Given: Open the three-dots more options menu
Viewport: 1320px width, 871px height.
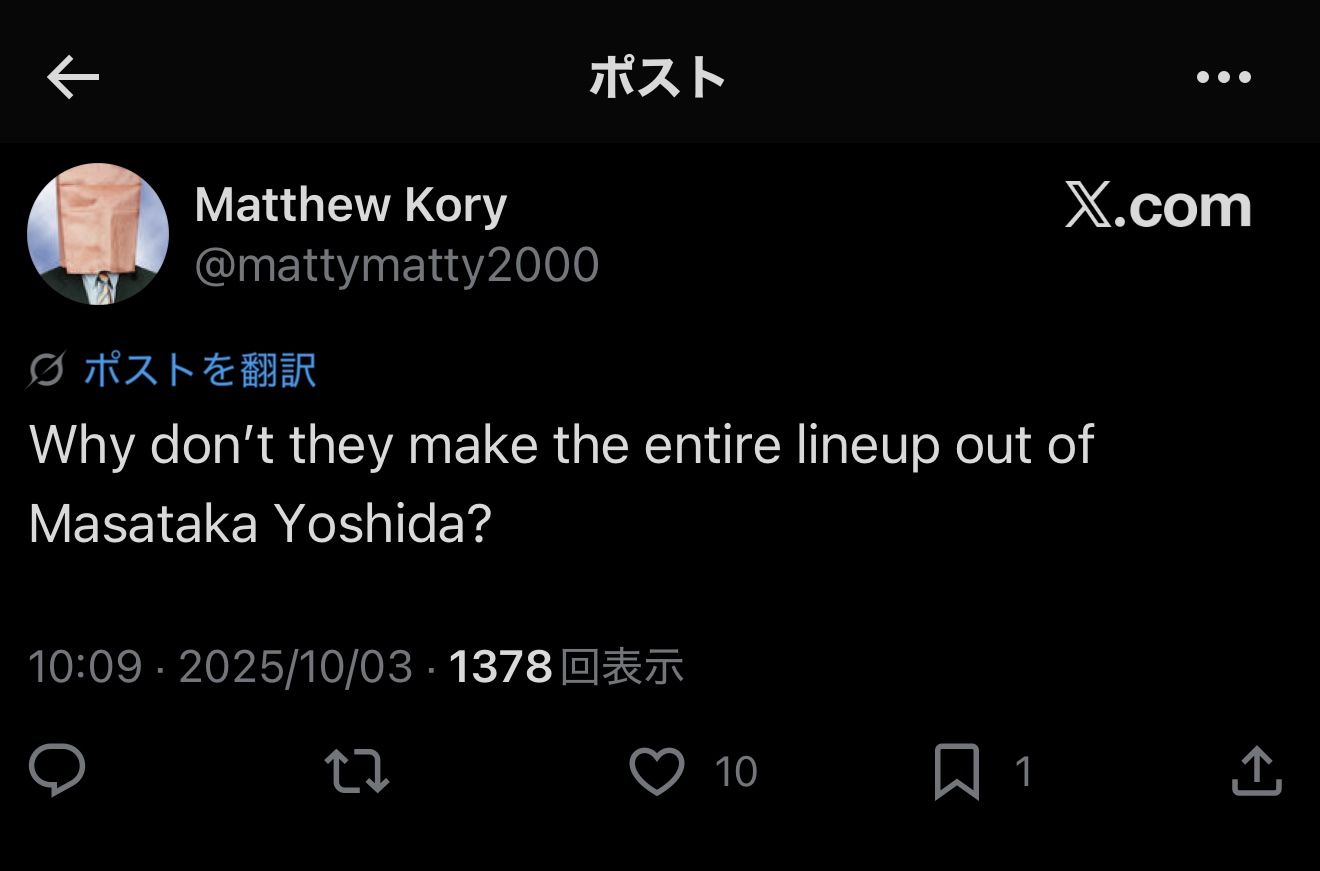Looking at the screenshot, I should (1223, 77).
